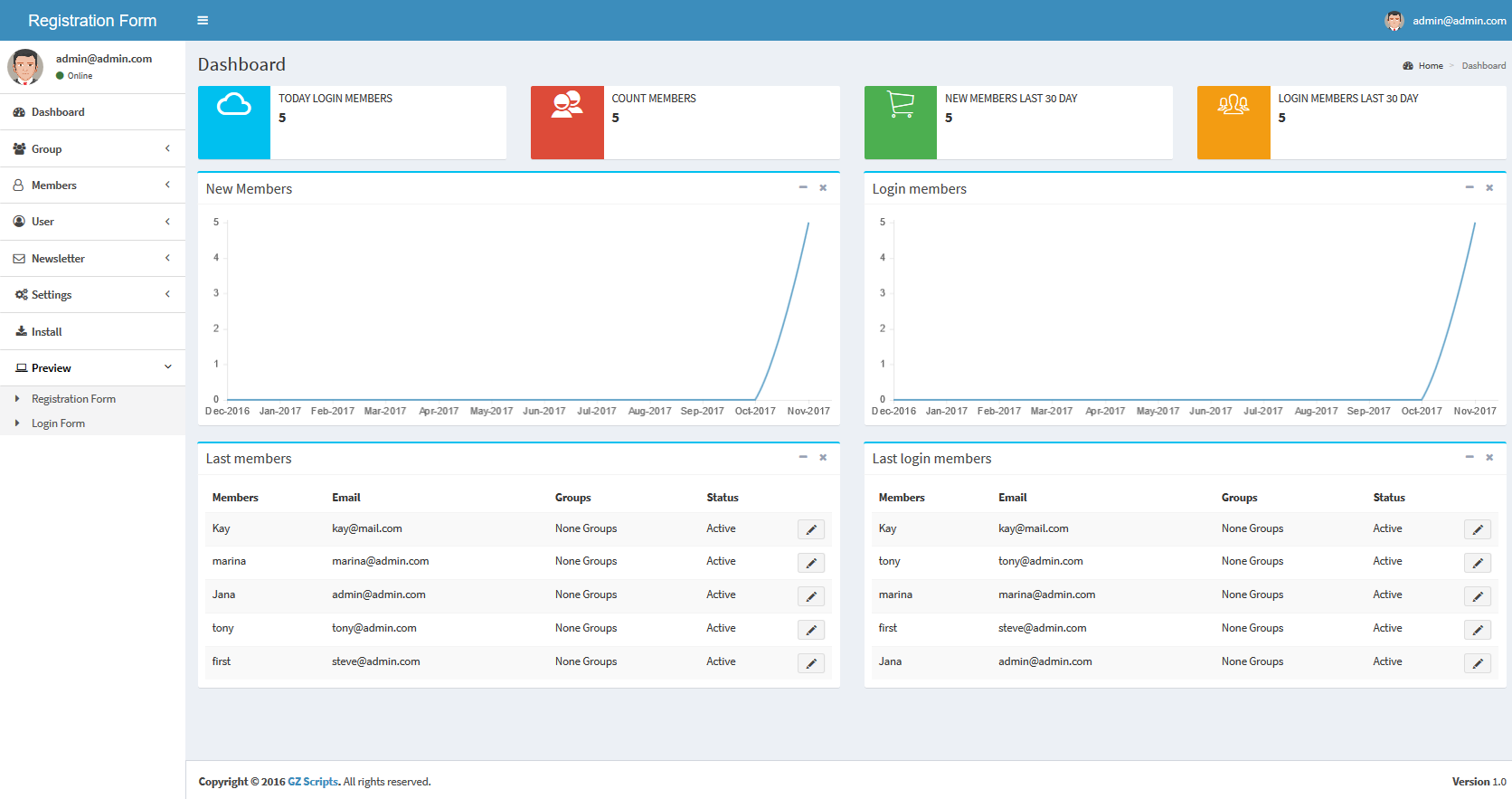This screenshot has width=1512, height=799.
Task: Click kay@mail.com in Last members table
Action: [367, 528]
